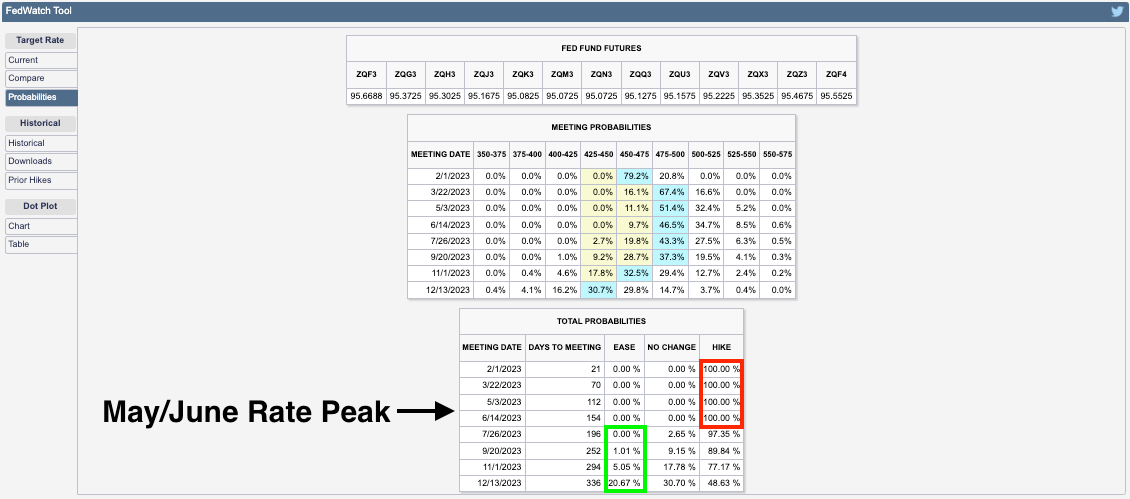Click the 34.7% probability cell
The image size is (1130, 499).
(x=706, y=225)
